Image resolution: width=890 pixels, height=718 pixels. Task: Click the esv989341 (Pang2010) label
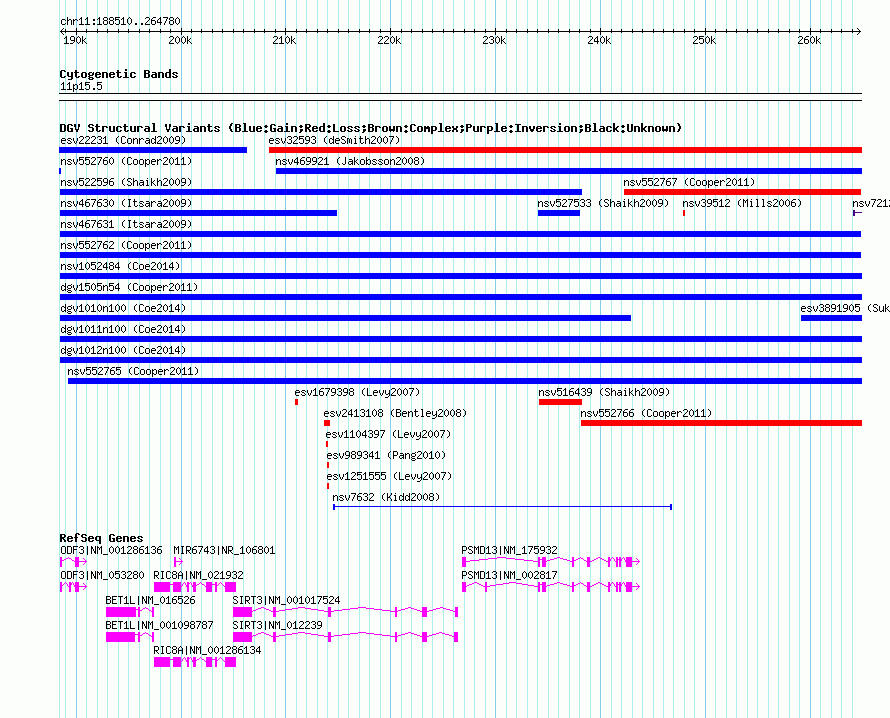click(386, 455)
